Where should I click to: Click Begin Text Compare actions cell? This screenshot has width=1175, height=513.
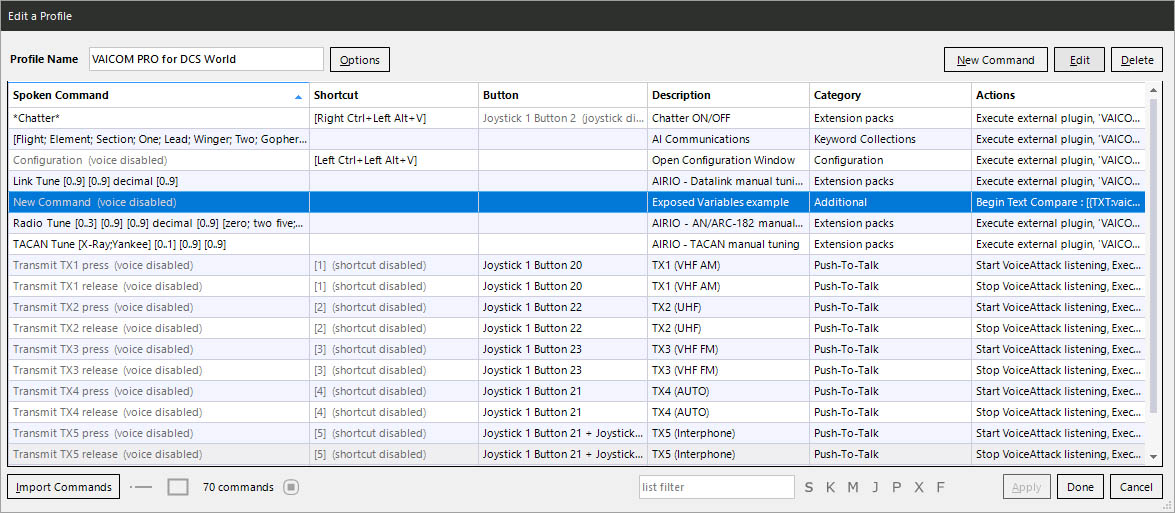[x=1058, y=202]
